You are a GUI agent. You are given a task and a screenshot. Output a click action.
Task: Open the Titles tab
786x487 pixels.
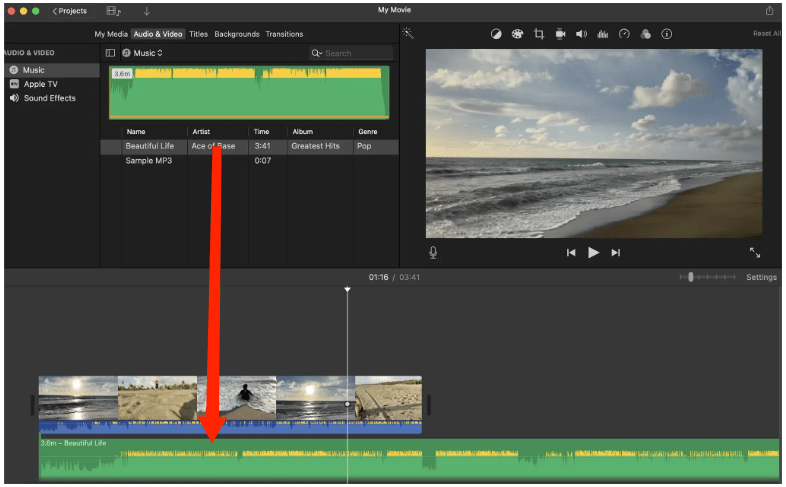pyautogui.click(x=199, y=34)
